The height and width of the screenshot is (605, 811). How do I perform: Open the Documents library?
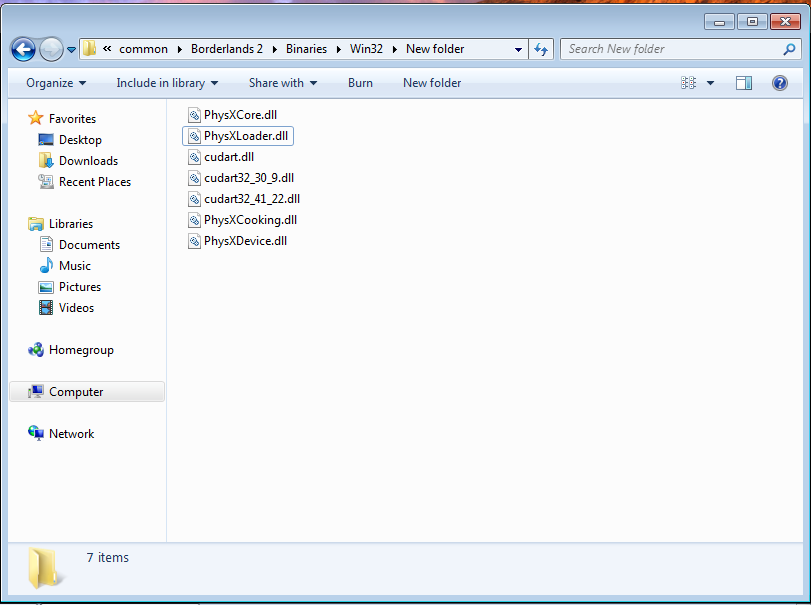point(89,245)
